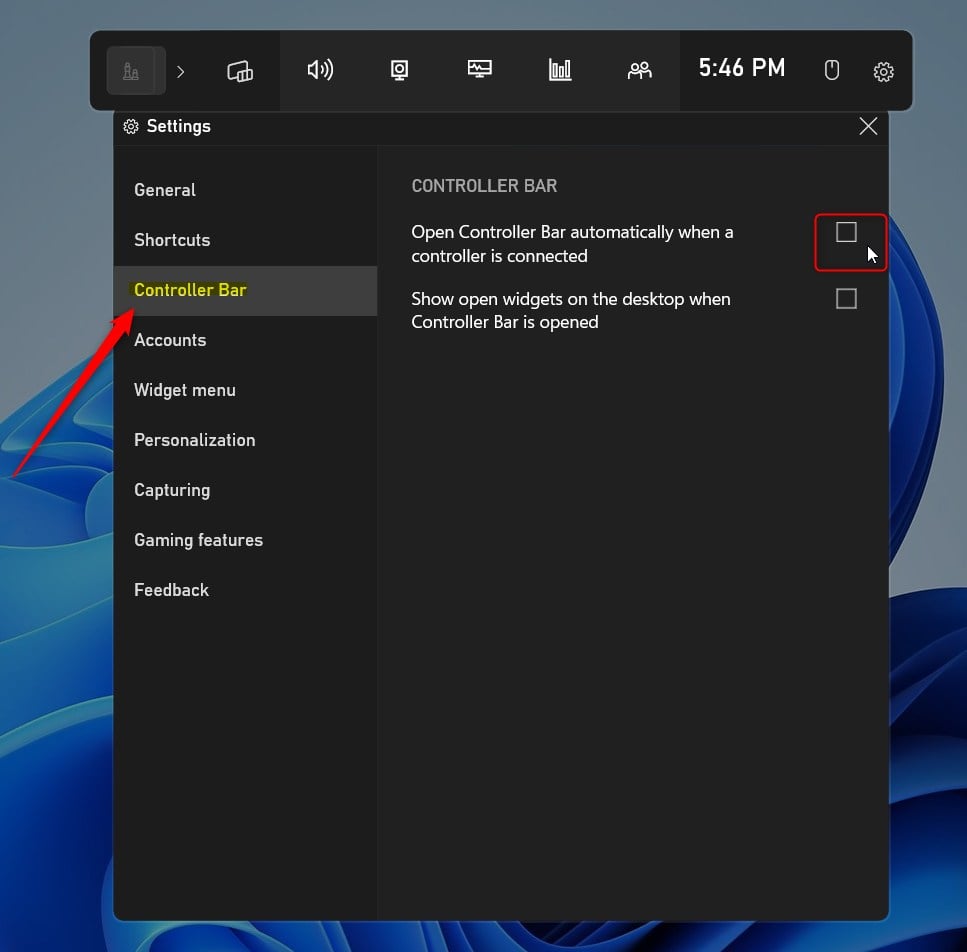
Task: Click the mouse click-through icon
Action: pos(832,70)
